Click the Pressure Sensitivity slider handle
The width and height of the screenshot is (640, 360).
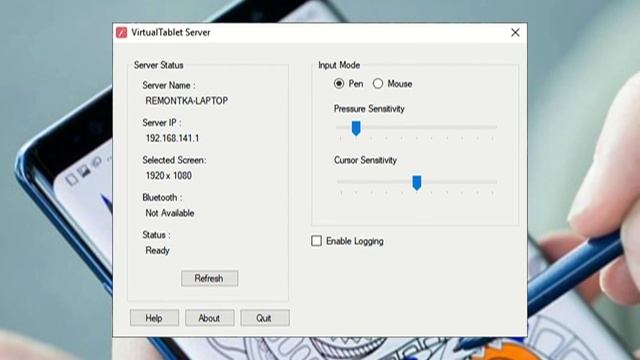pyautogui.click(x=356, y=128)
